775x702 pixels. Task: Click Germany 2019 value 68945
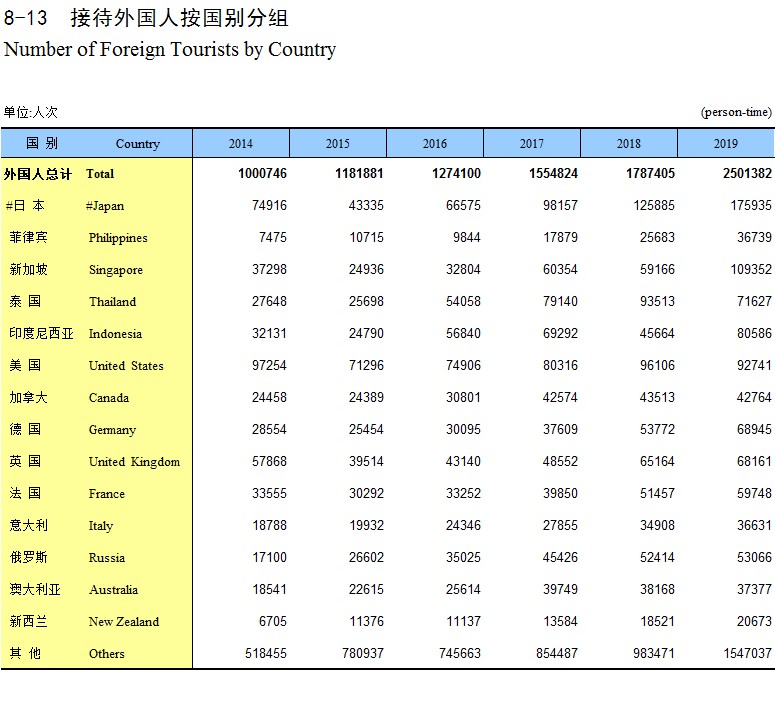(x=754, y=429)
